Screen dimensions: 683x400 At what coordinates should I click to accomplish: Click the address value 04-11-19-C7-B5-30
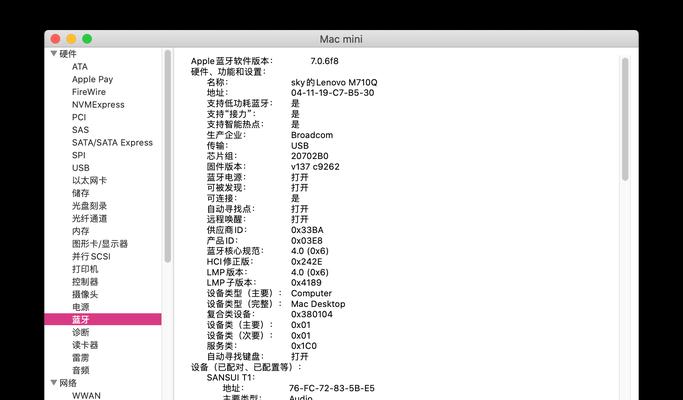point(332,92)
